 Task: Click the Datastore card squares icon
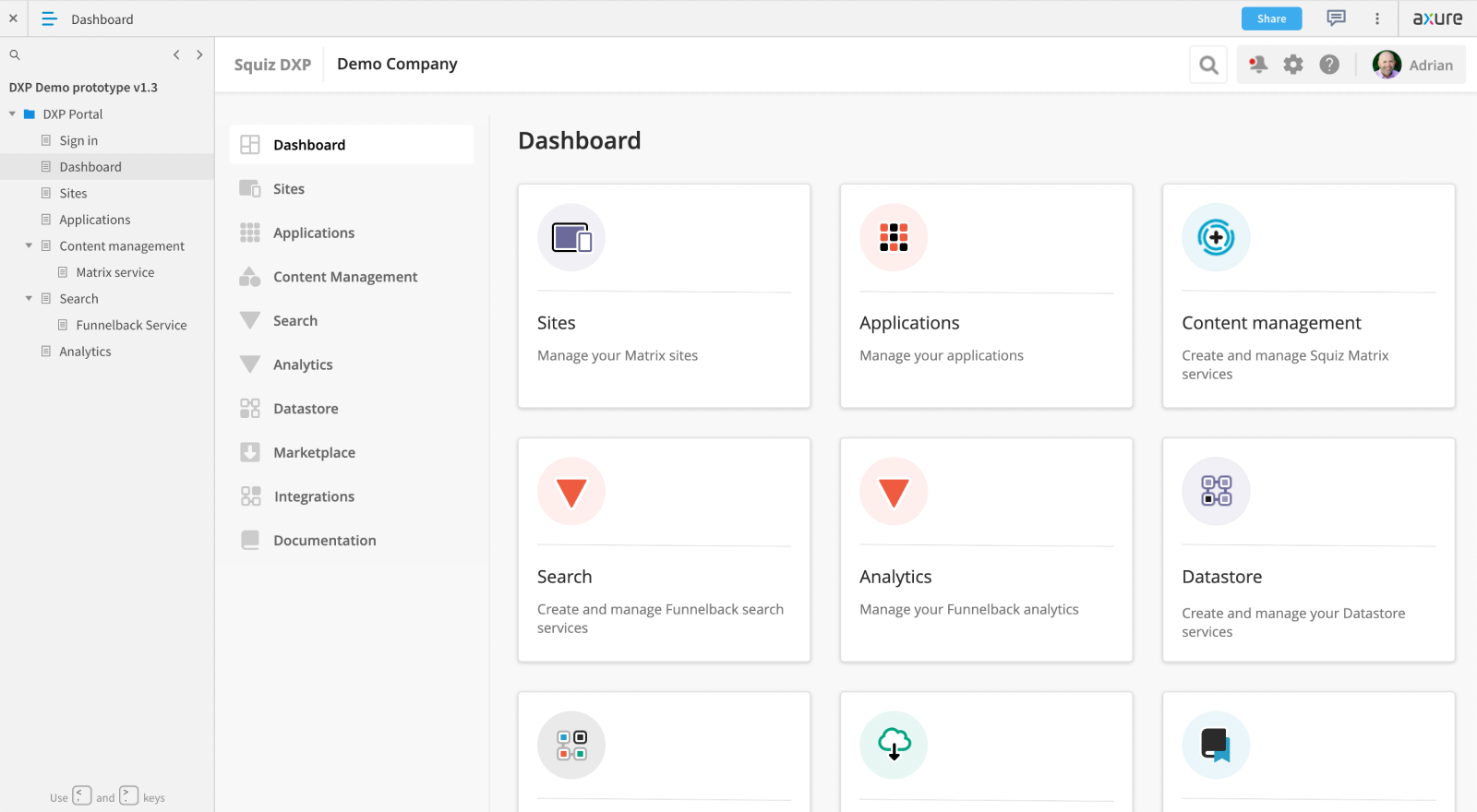[x=1216, y=491]
